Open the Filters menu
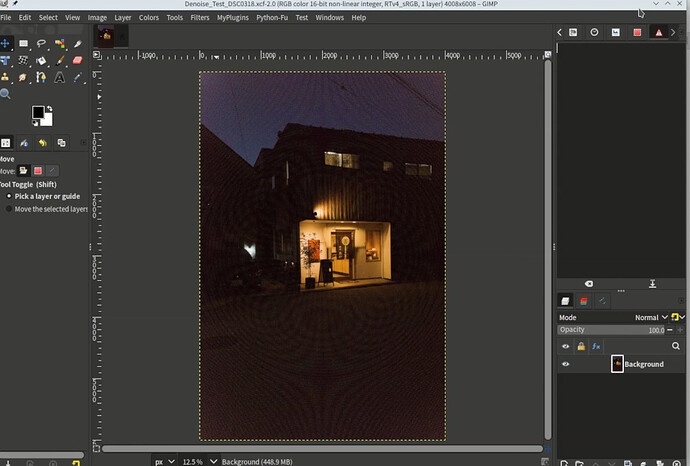 pos(200,18)
